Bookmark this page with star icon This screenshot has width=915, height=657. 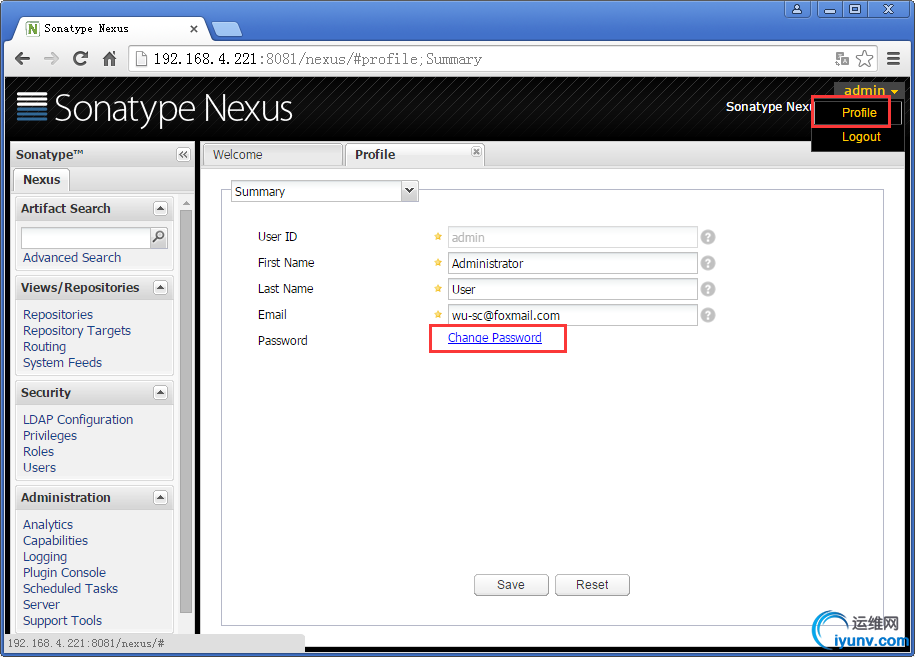pyautogui.click(x=864, y=58)
